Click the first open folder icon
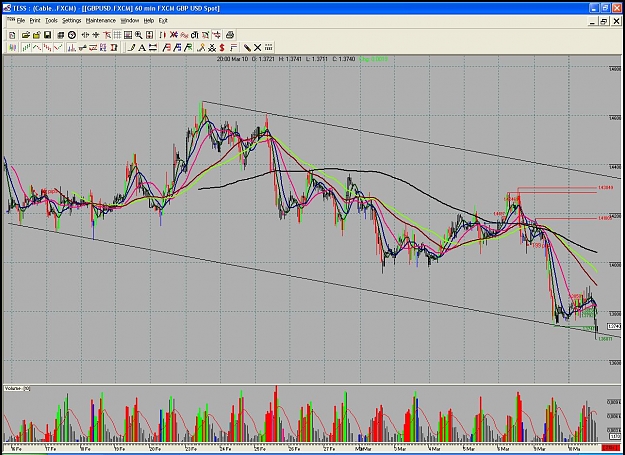Screen dimensions: 625x455 26,35
